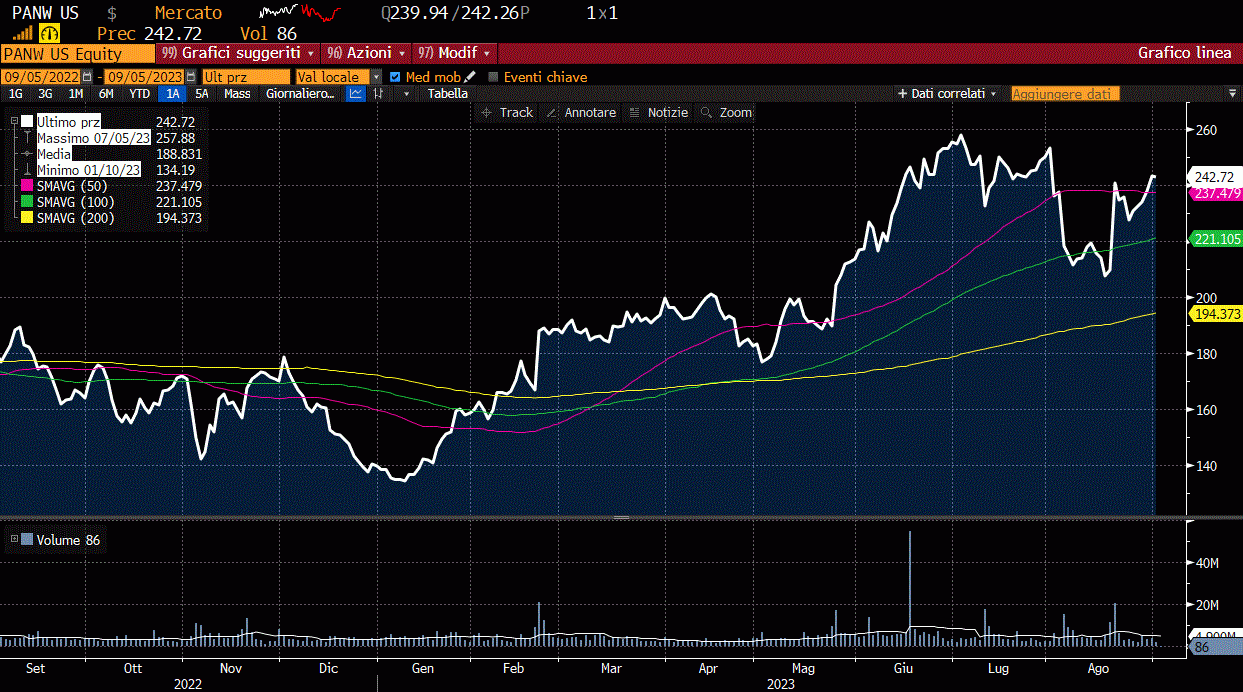Viewport: 1243px width, 692px height.
Task: Expand the Dati correlati dropdown
Action: 948,93
